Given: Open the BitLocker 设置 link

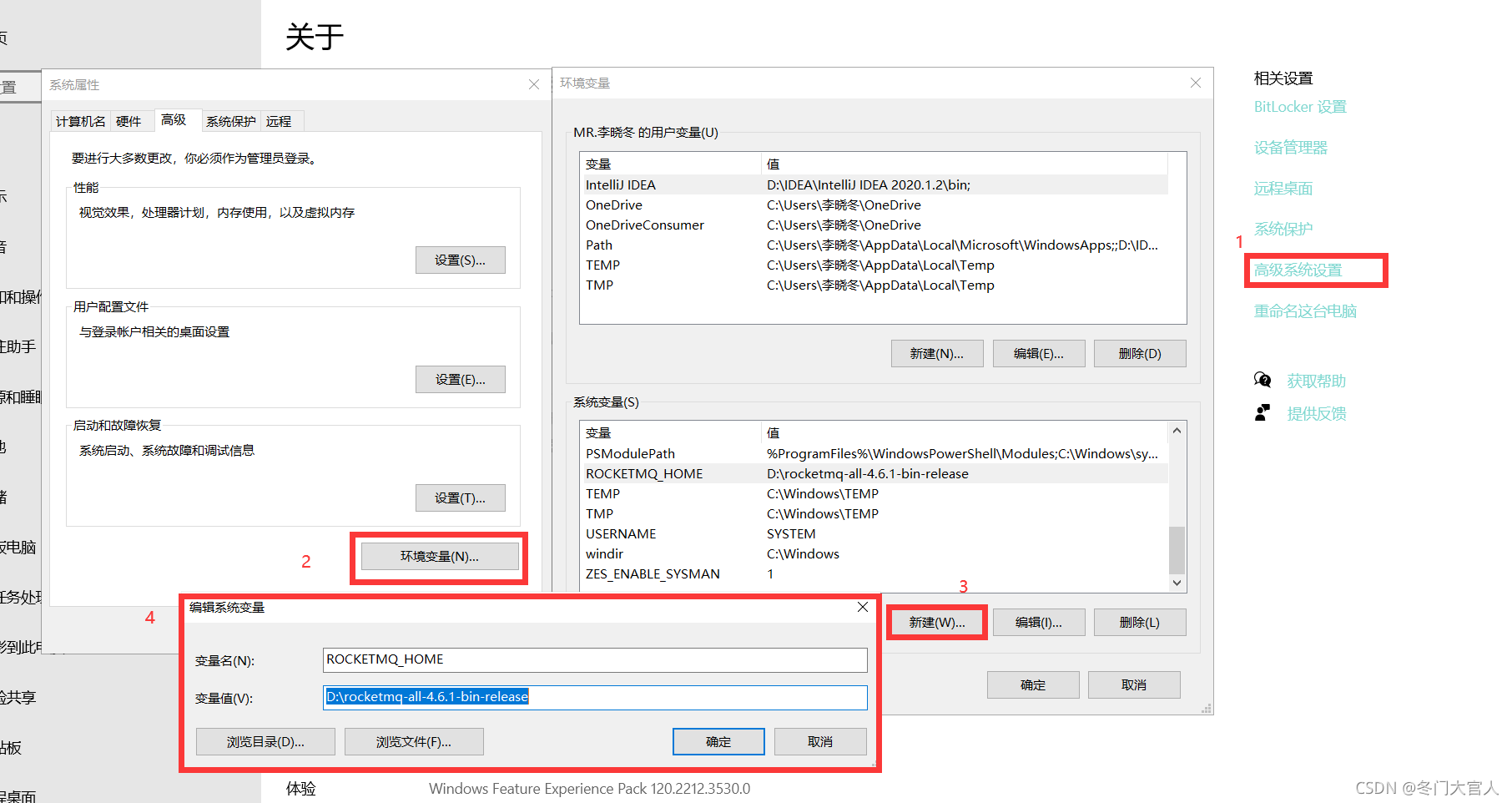Looking at the screenshot, I should pos(1300,107).
